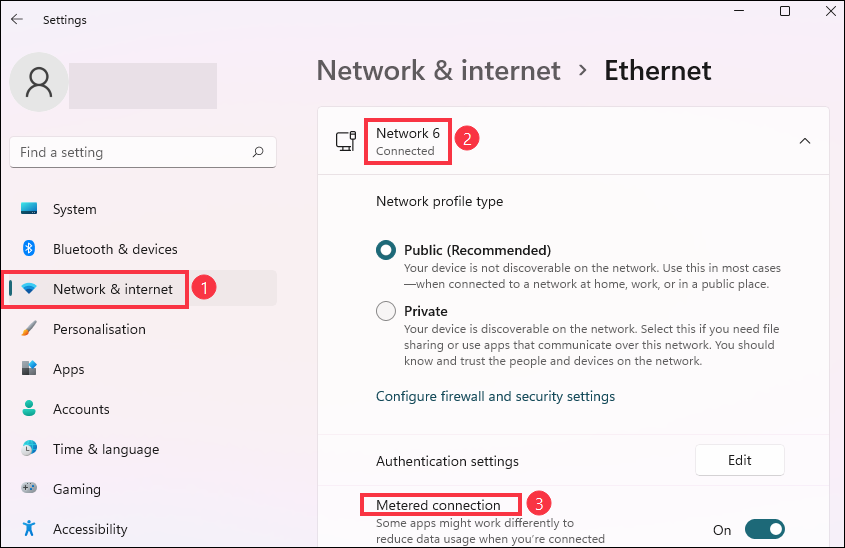Image resolution: width=845 pixels, height=548 pixels.
Task: Collapse the Network 6 section chevron
Action: click(x=805, y=141)
